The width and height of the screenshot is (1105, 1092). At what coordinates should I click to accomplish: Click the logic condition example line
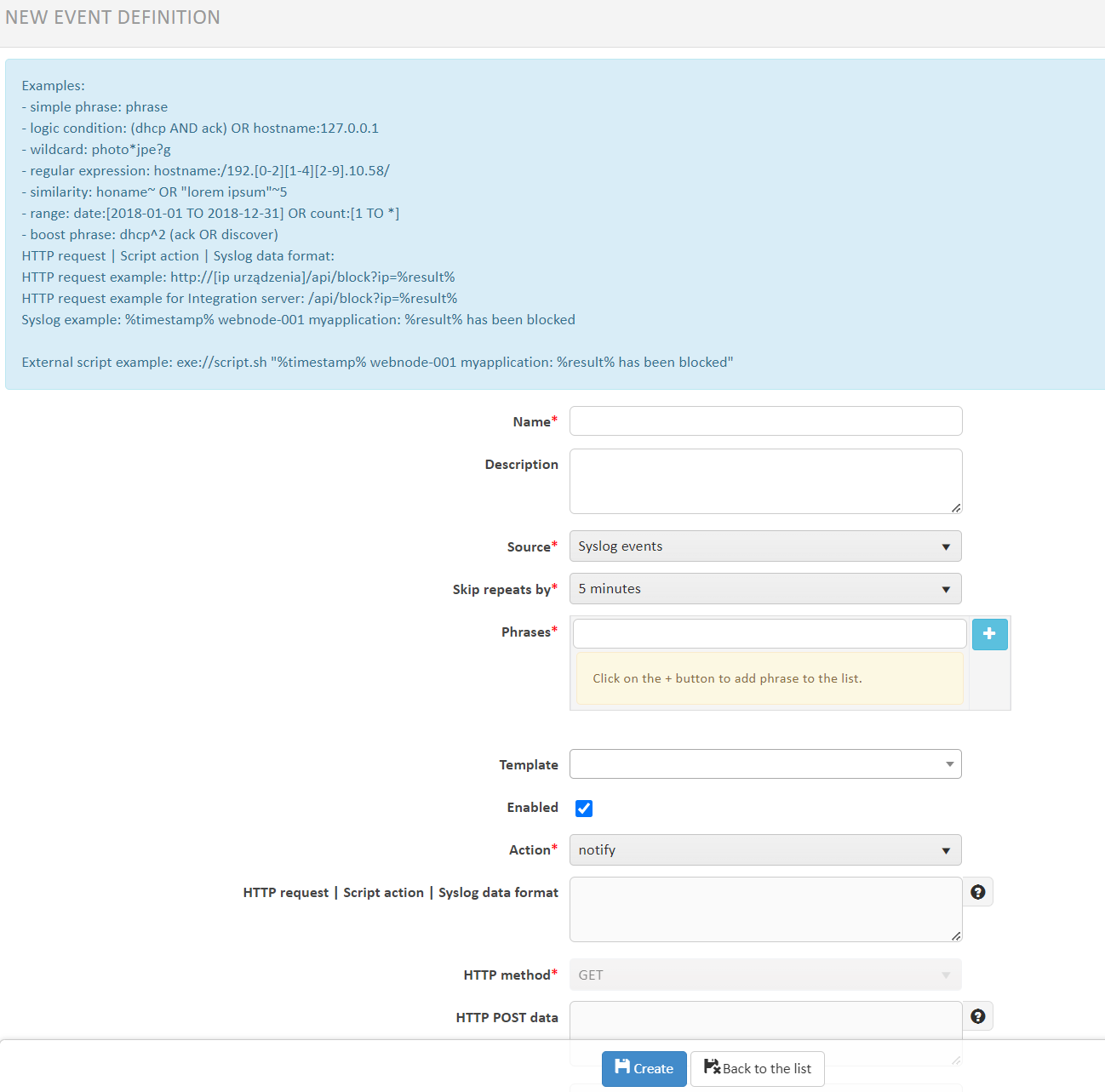tap(200, 129)
